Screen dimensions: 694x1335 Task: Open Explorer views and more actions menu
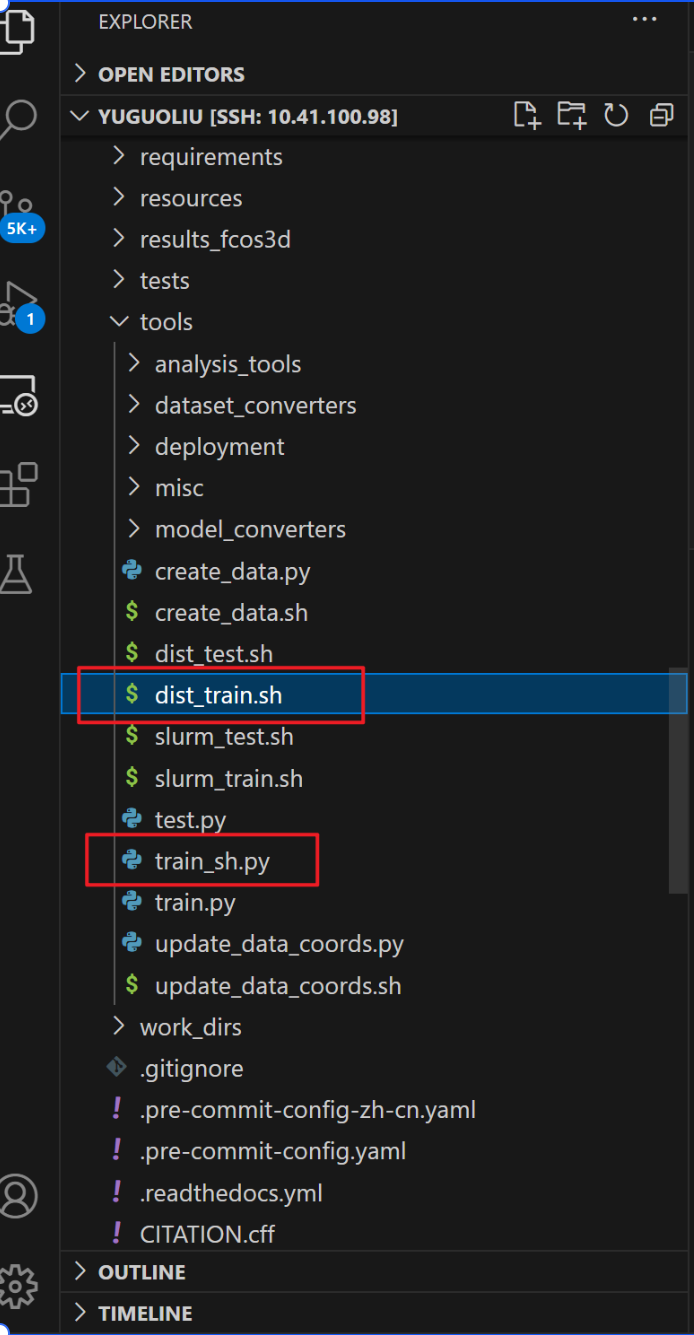coord(647,20)
